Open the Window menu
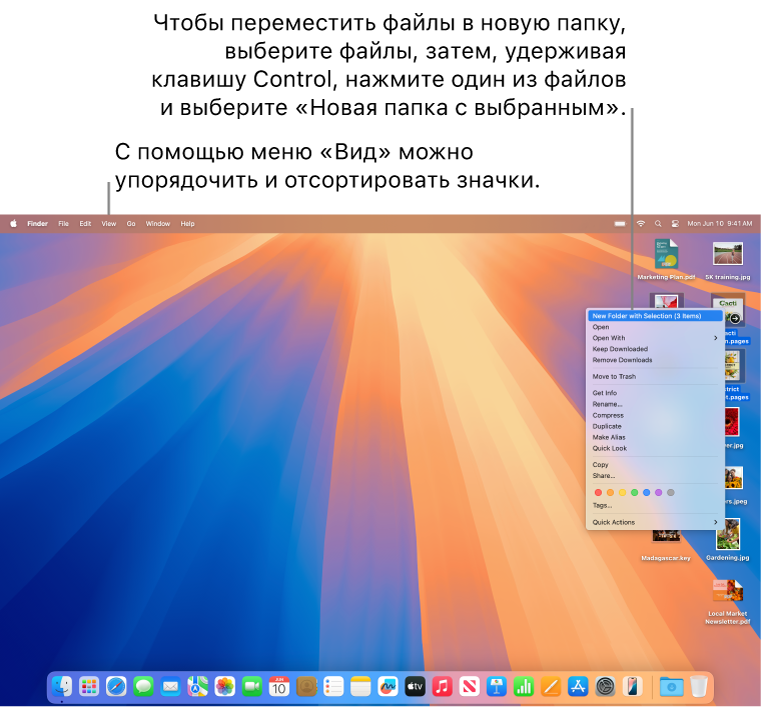Image resolution: width=762 pixels, height=707 pixels. click(x=157, y=224)
